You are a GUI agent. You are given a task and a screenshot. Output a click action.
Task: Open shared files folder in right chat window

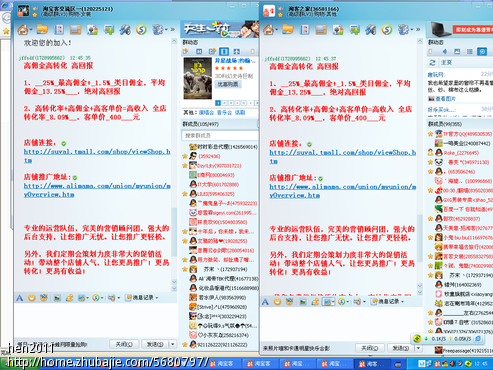(x=288, y=30)
